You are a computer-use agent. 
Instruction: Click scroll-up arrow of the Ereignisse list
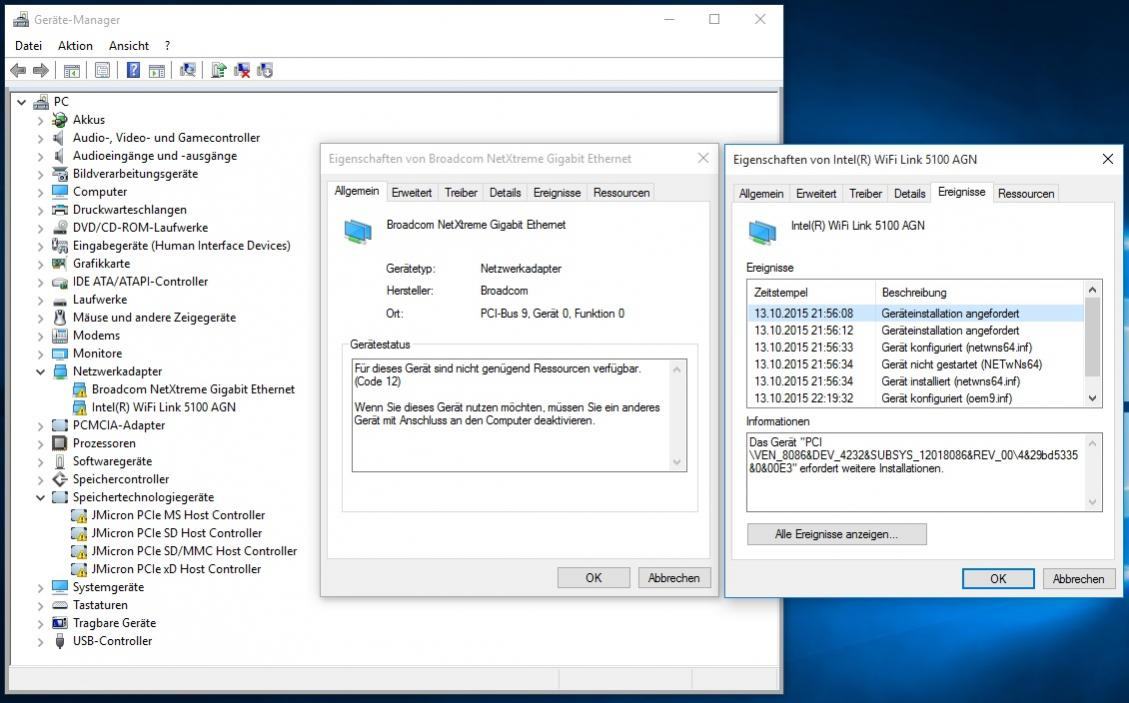click(1092, 290)
